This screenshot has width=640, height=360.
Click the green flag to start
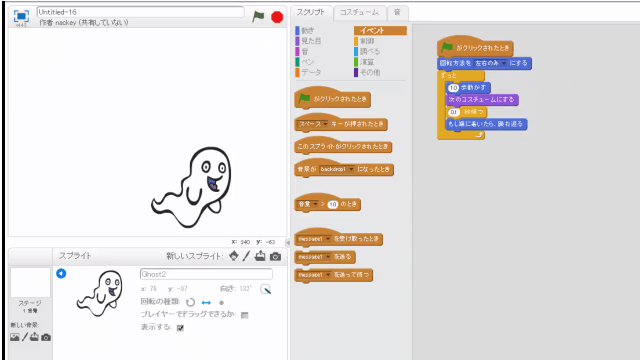pos(258,17)
